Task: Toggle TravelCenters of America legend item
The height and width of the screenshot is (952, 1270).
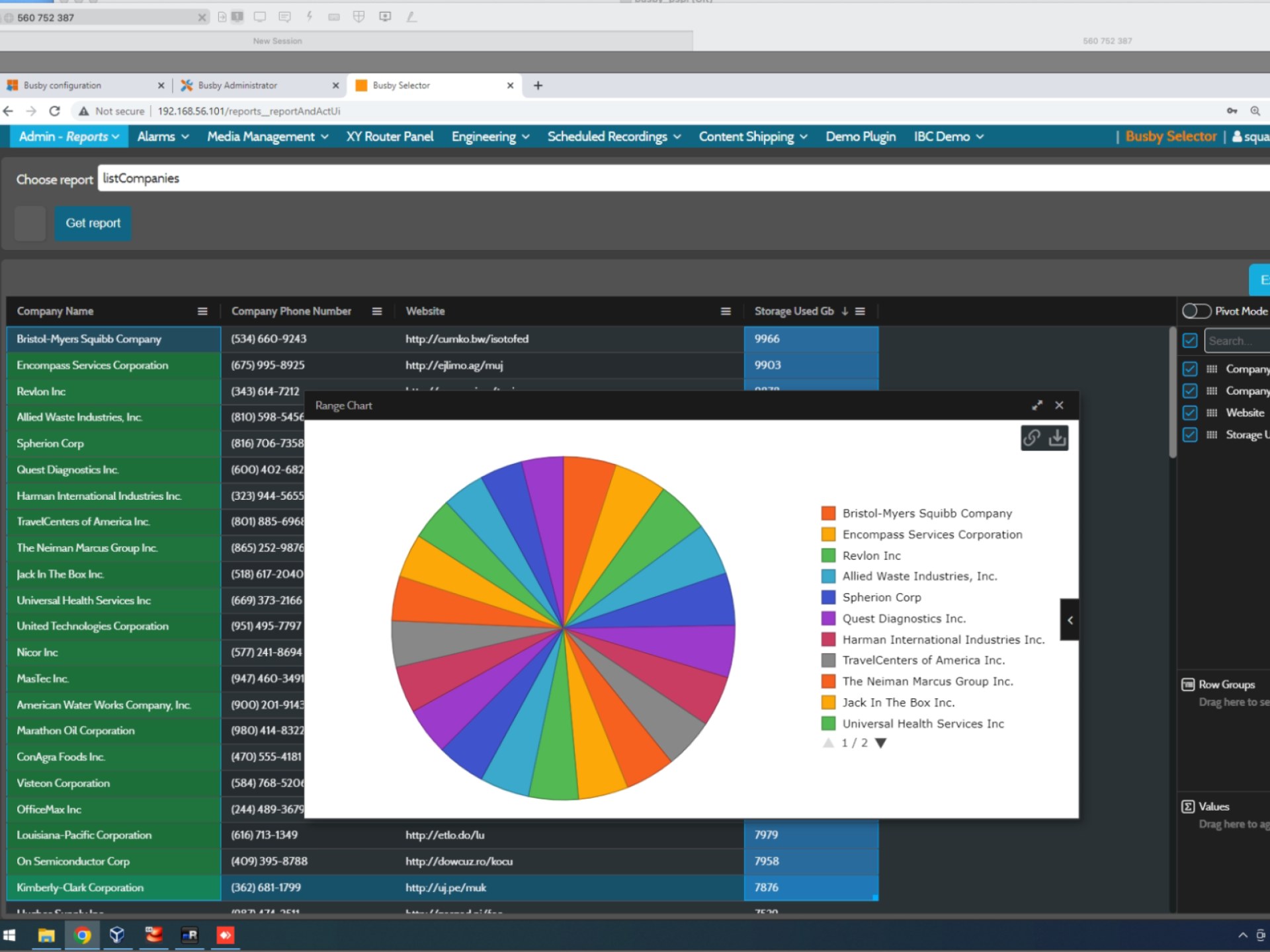Action: pyautogui.click(x=913, y=660)
